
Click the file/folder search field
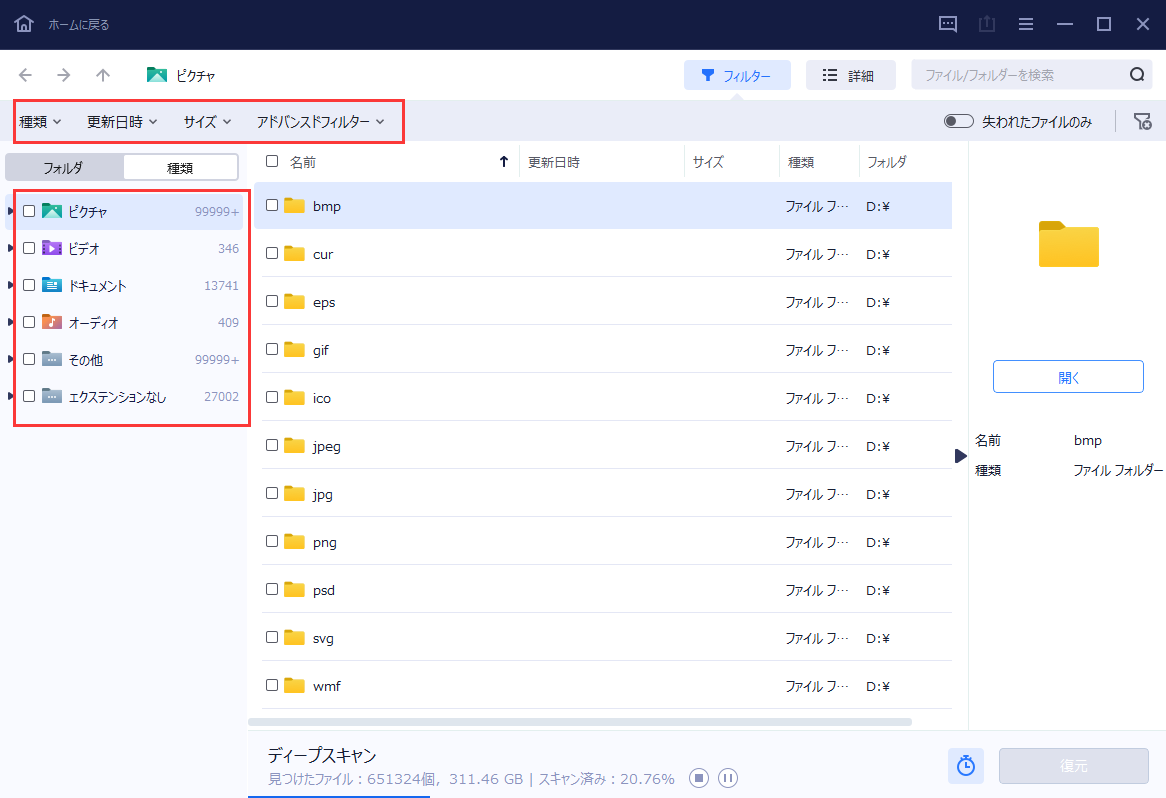[1018, 75]
